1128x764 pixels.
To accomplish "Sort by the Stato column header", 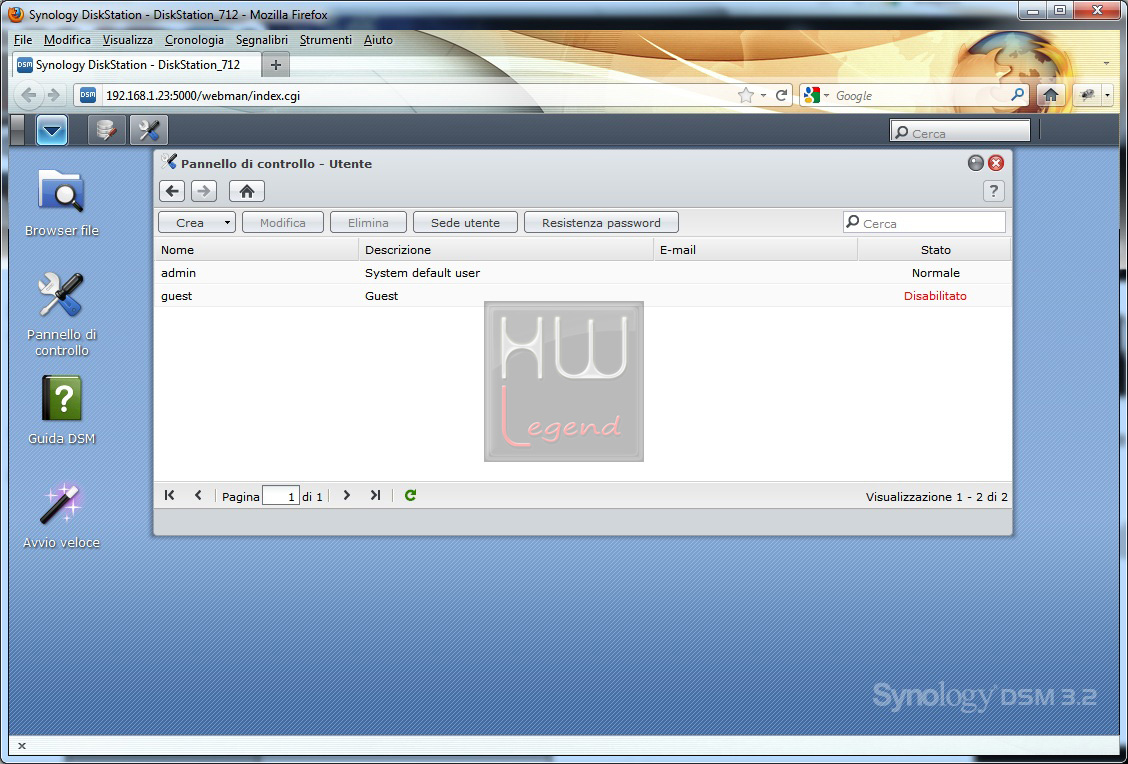I will pos(935,250).
